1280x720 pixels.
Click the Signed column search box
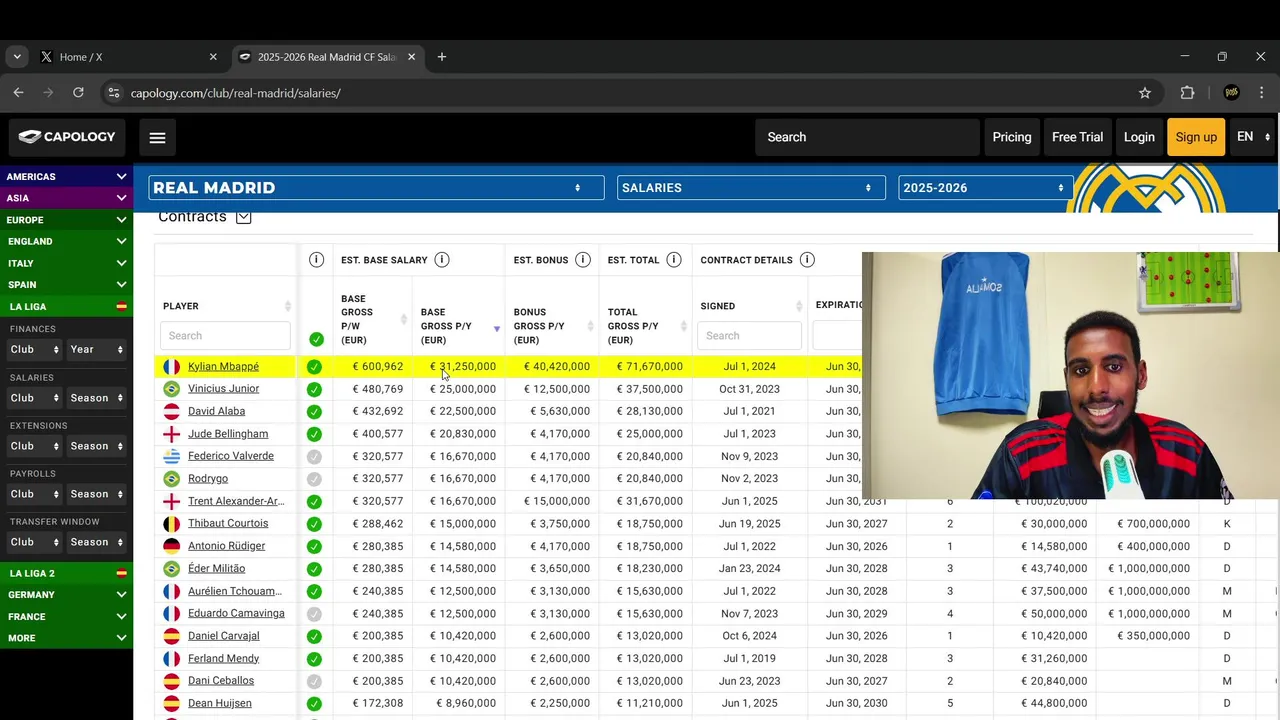tap(750, 336)
